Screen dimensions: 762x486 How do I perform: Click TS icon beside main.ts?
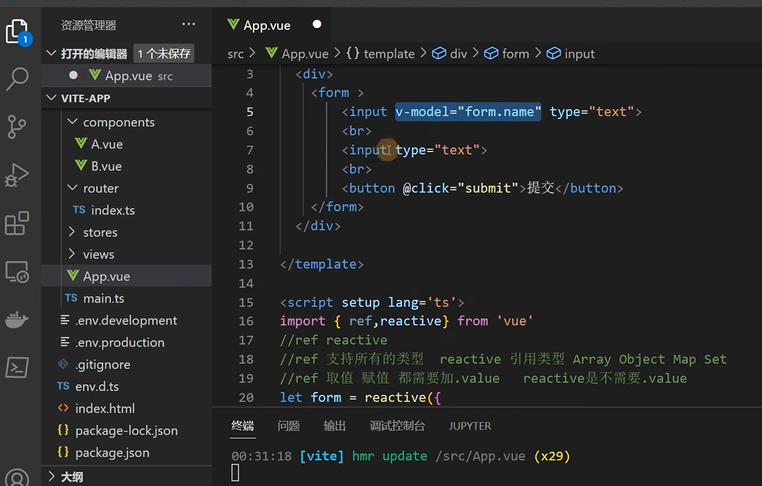(x=71, y=298)
